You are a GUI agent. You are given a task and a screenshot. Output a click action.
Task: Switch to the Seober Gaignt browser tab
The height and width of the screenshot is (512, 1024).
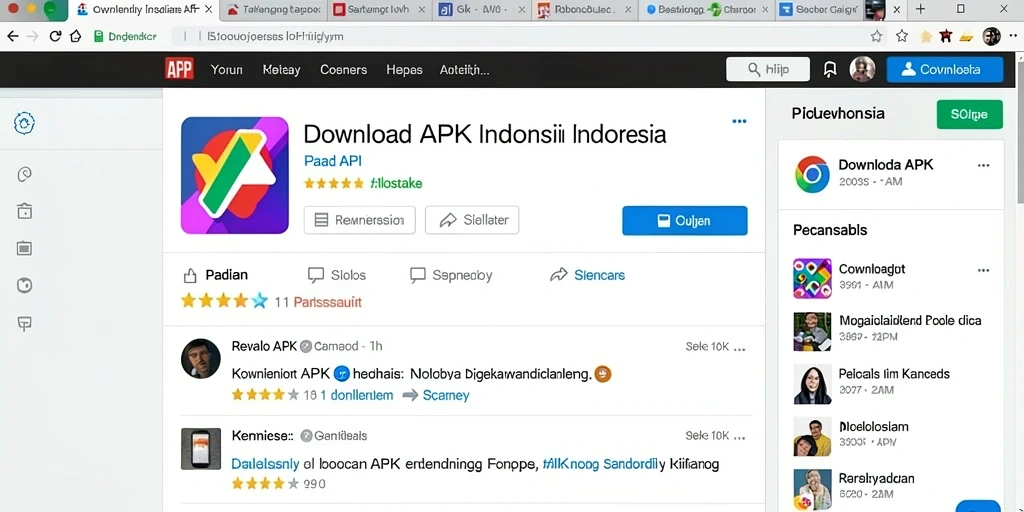[818, 10]
